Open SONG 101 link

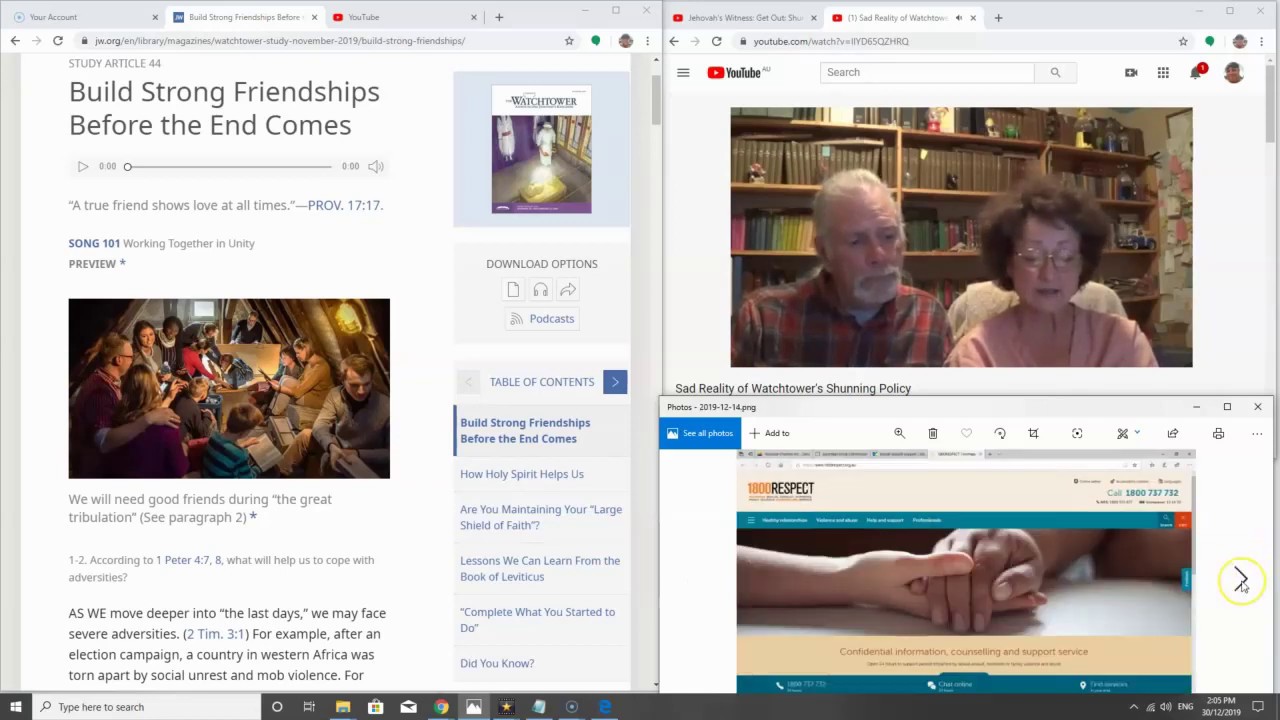[x=94, y=243]
